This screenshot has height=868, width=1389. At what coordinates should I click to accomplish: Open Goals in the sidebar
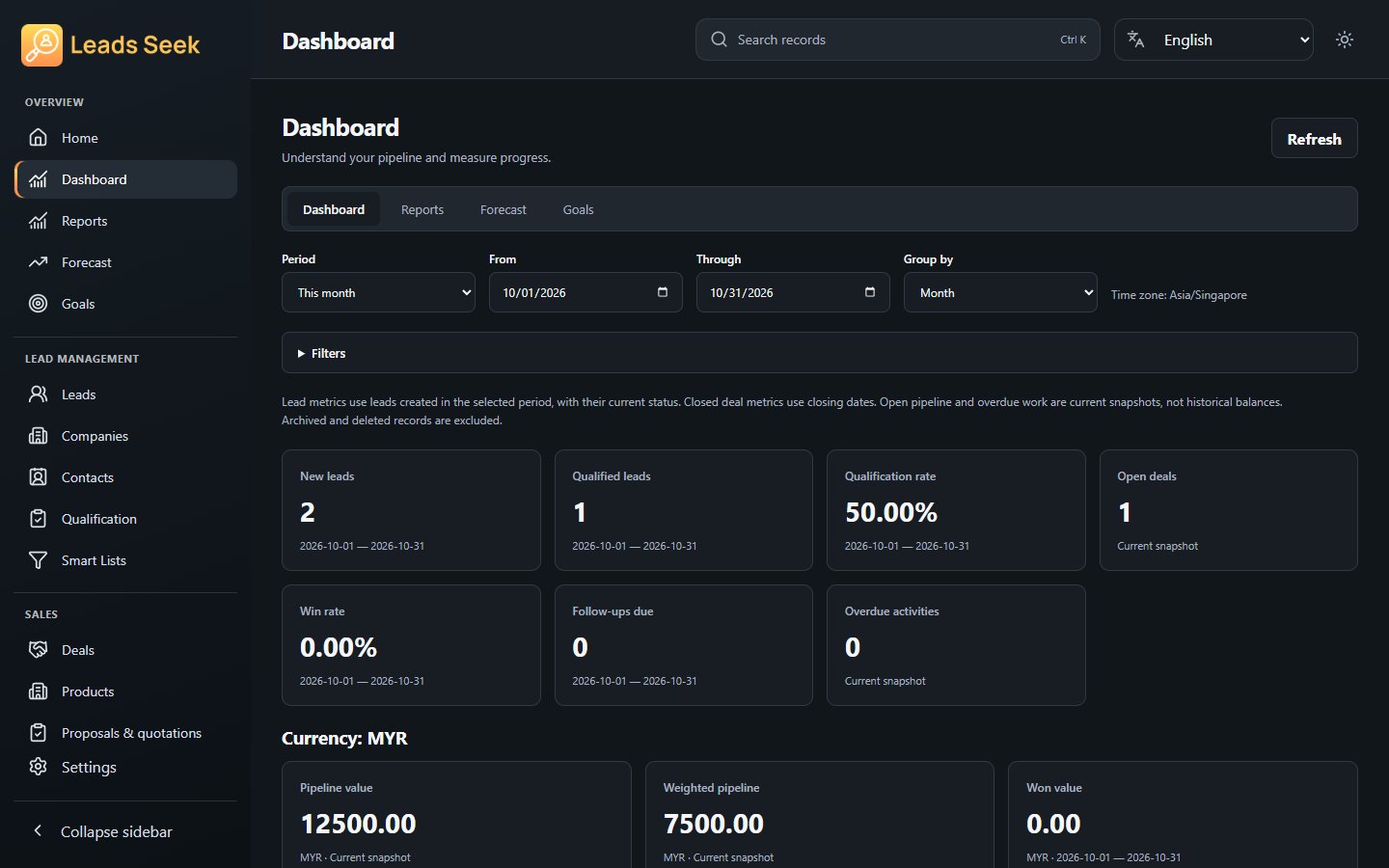tap(125, 304)
